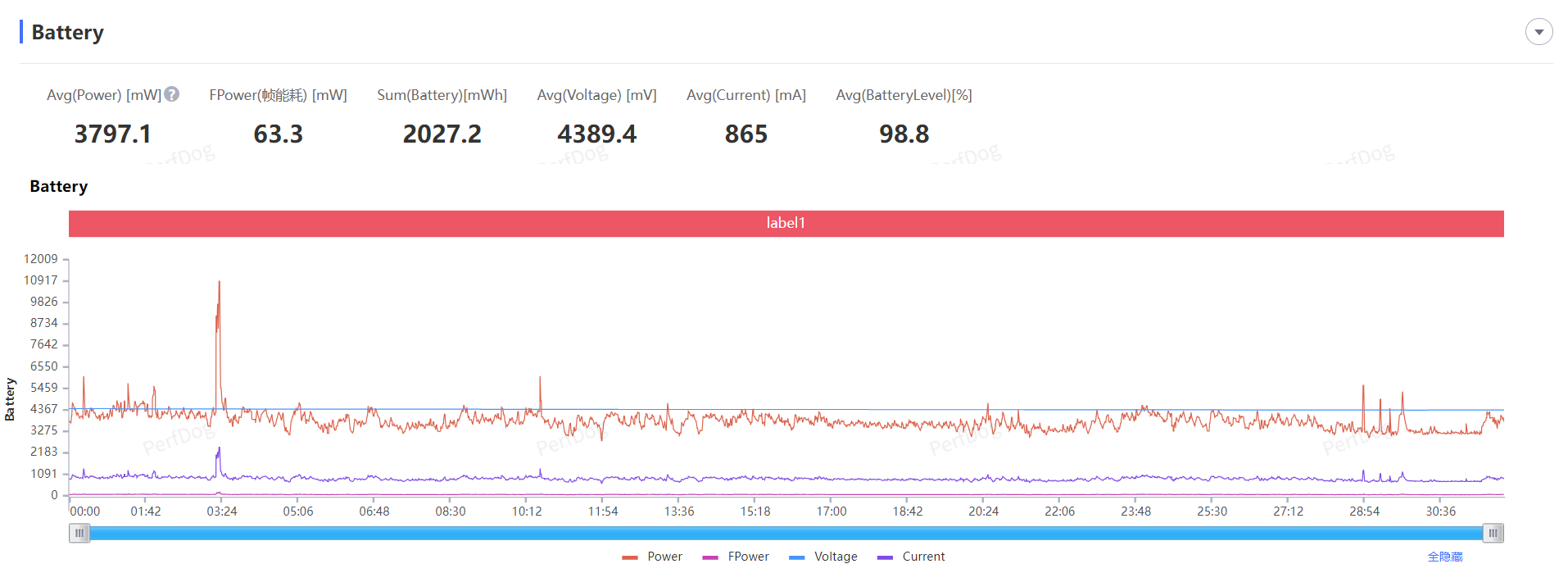Click the right range slider handle

[x=1493, y=534]
